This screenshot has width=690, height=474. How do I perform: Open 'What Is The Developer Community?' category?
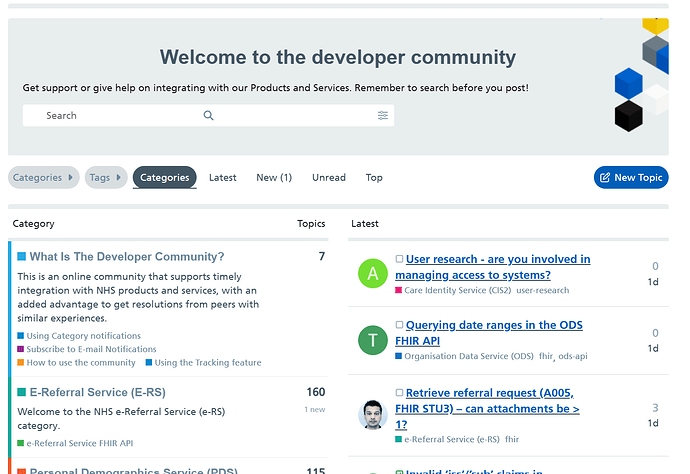[x=127, y=257]
